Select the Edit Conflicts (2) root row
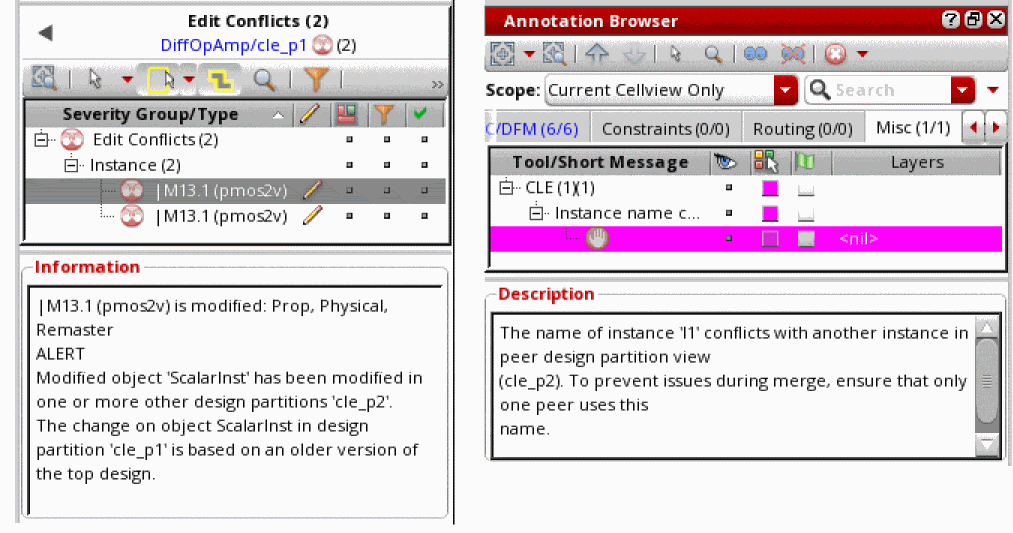1013x533 pixels. [x=235, y=139]
